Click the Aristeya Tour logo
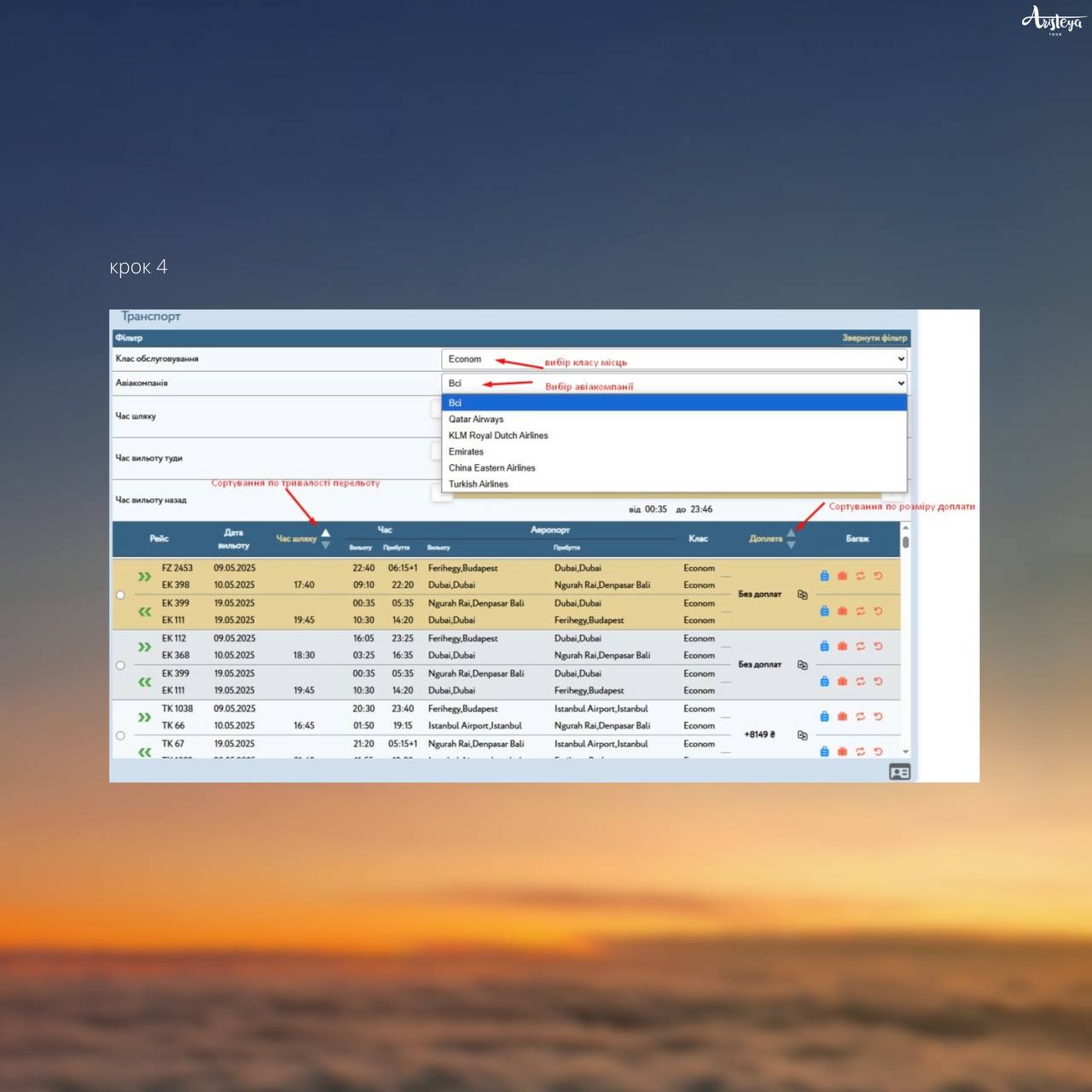This screenshot has height=1092, width=1092. 1052,20
